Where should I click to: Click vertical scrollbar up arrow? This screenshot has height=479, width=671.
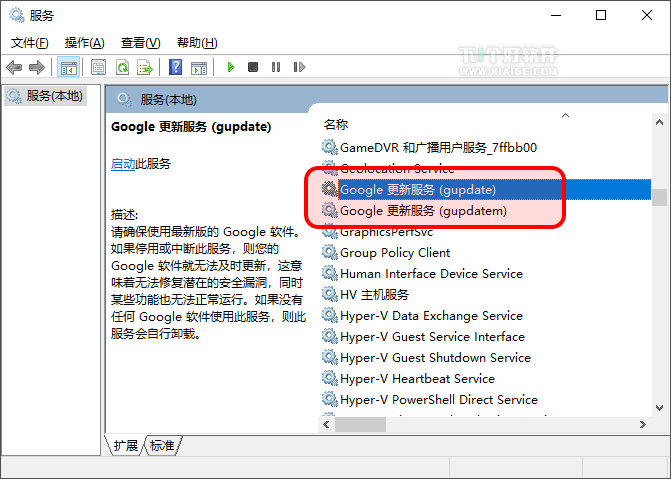[x=659, y=122]
